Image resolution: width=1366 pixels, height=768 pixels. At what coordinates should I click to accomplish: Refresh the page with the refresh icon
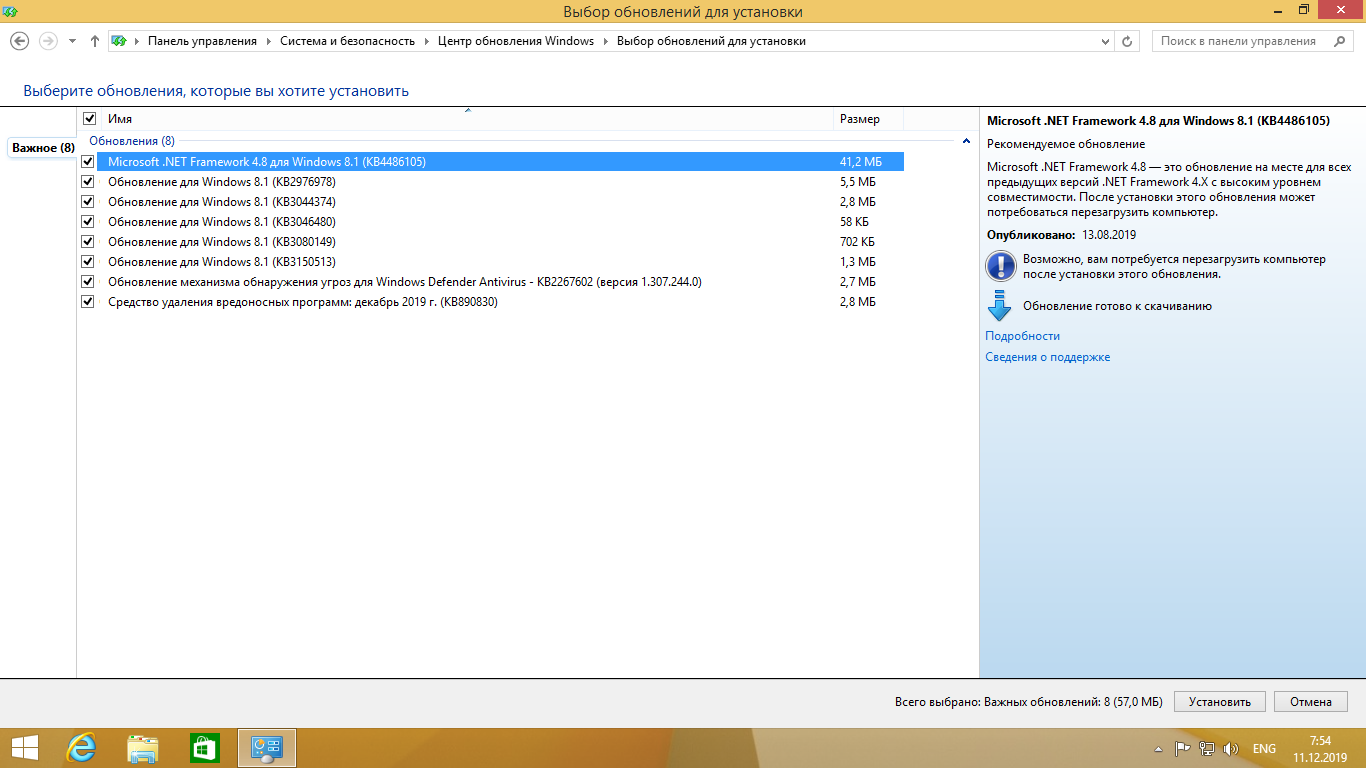[x=1128, y=42]
